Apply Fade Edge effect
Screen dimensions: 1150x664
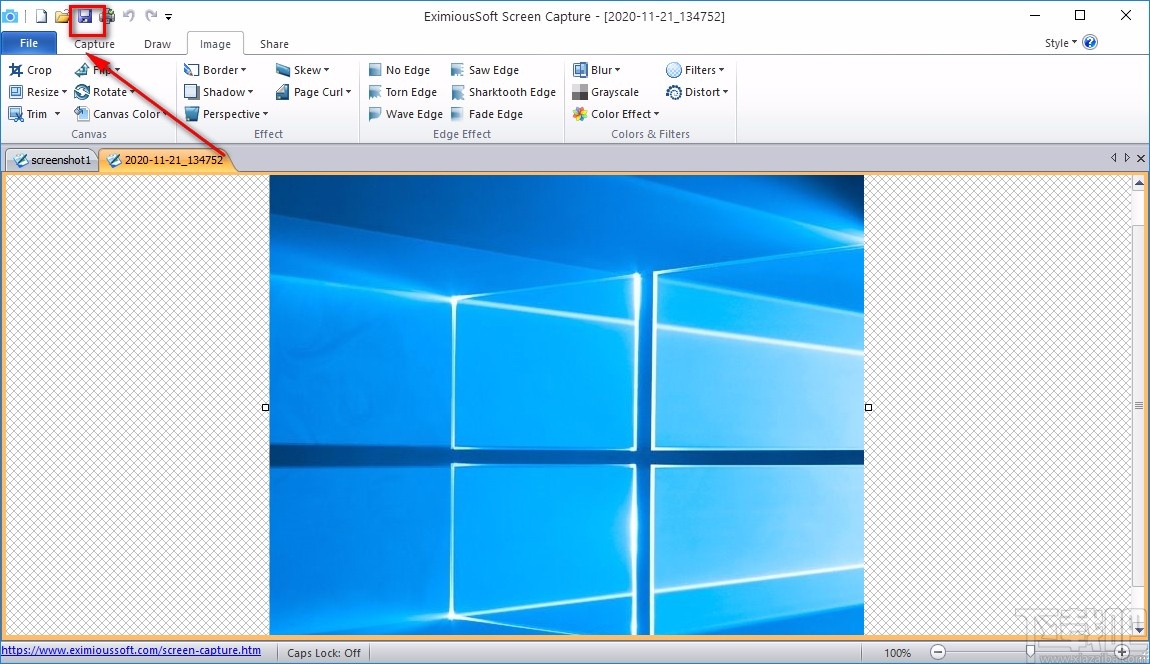tap(487, 114)
